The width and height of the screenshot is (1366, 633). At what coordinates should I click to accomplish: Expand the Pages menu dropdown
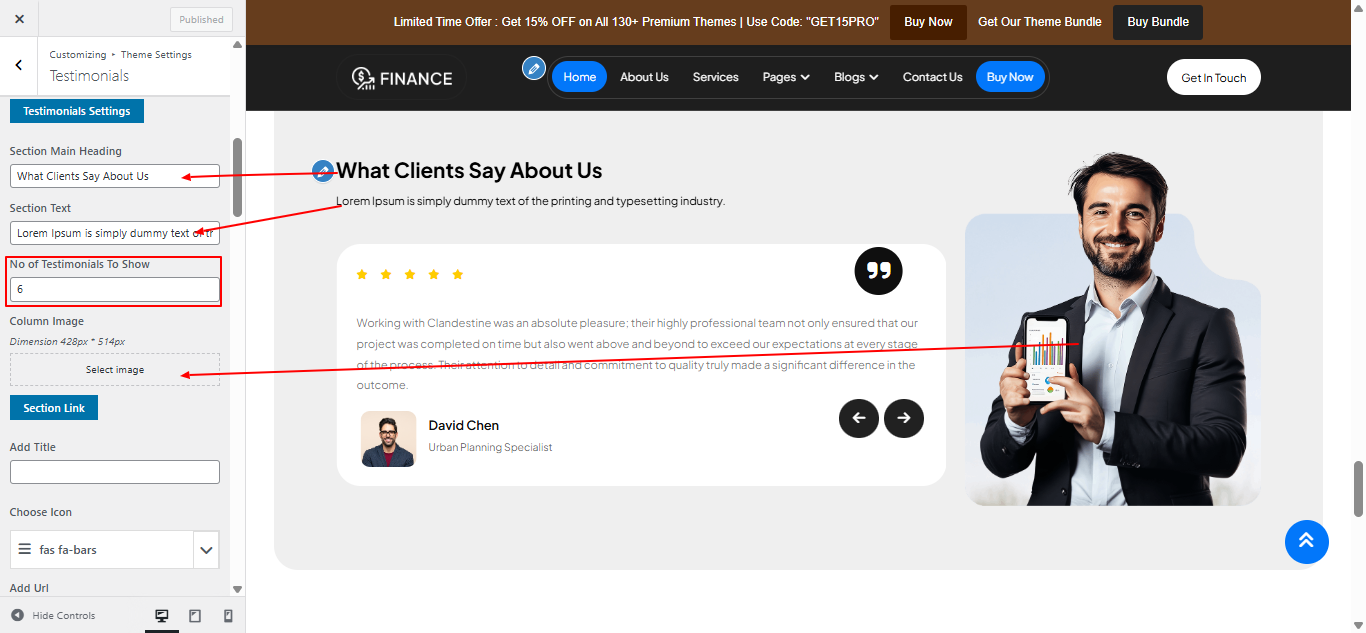click(785, 77)
